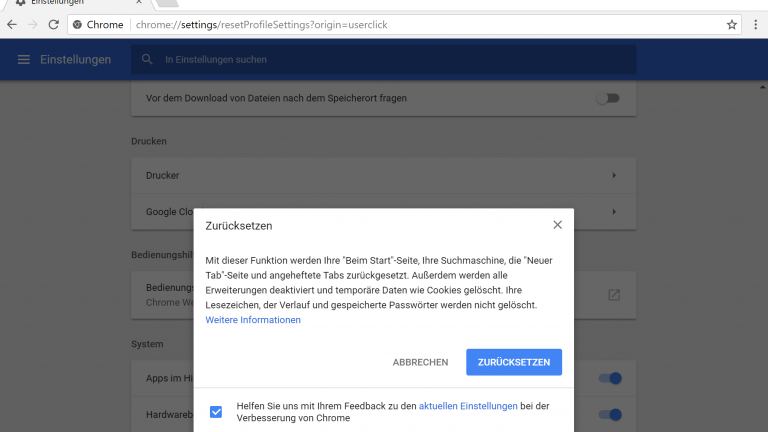The image size is (768, 432).
Task: Toggle download location prompt switch
Action: point(607,98)
